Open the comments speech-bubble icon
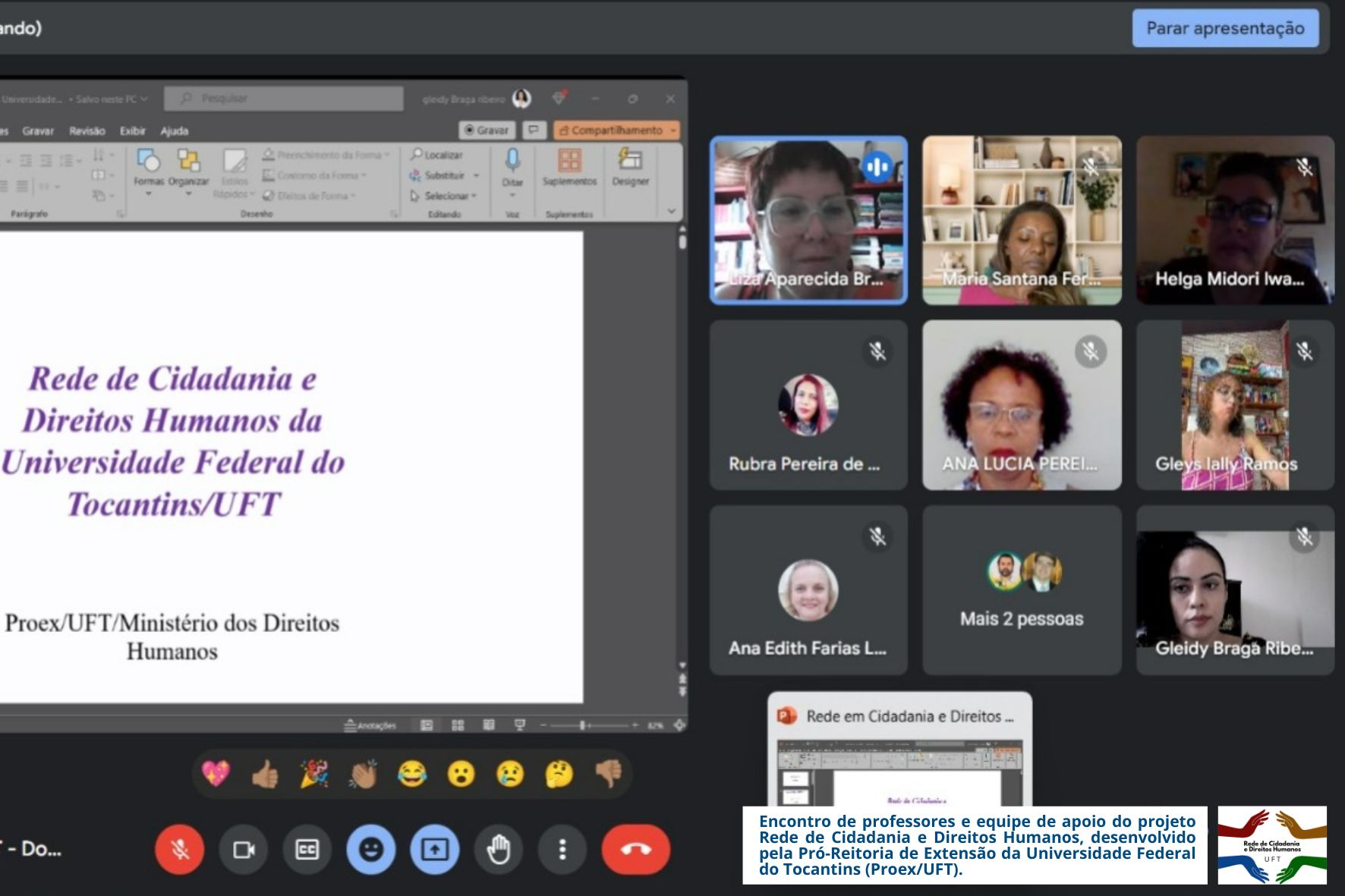The width and height of the screenshot is (1345, 896). point(534,130)
